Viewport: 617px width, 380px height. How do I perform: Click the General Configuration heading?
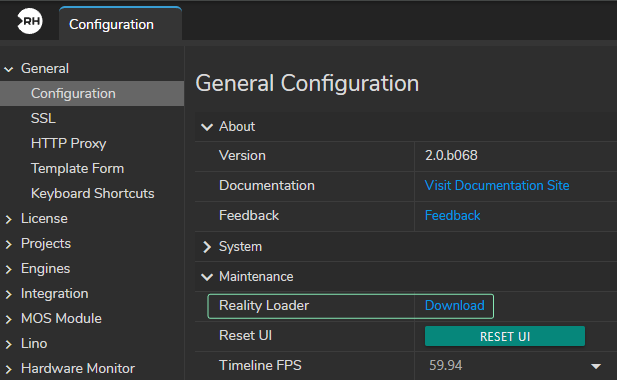click(x=307, y=83)
